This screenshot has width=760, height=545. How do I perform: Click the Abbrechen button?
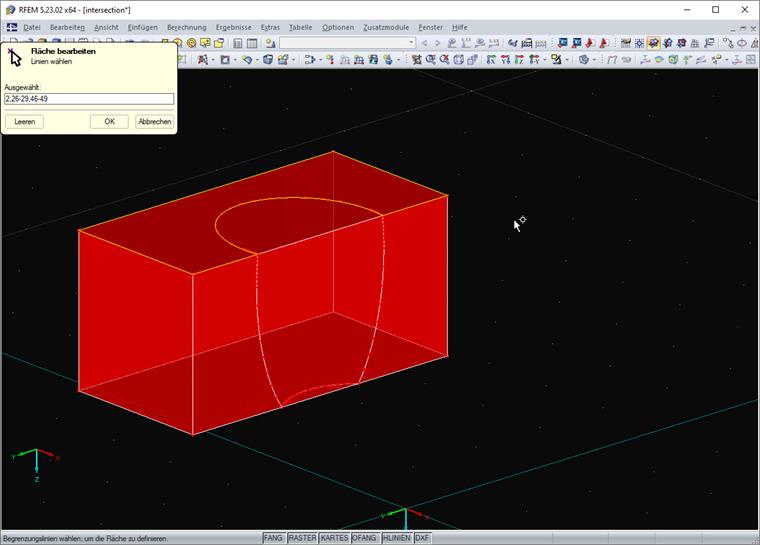click(x=154, y=121)
